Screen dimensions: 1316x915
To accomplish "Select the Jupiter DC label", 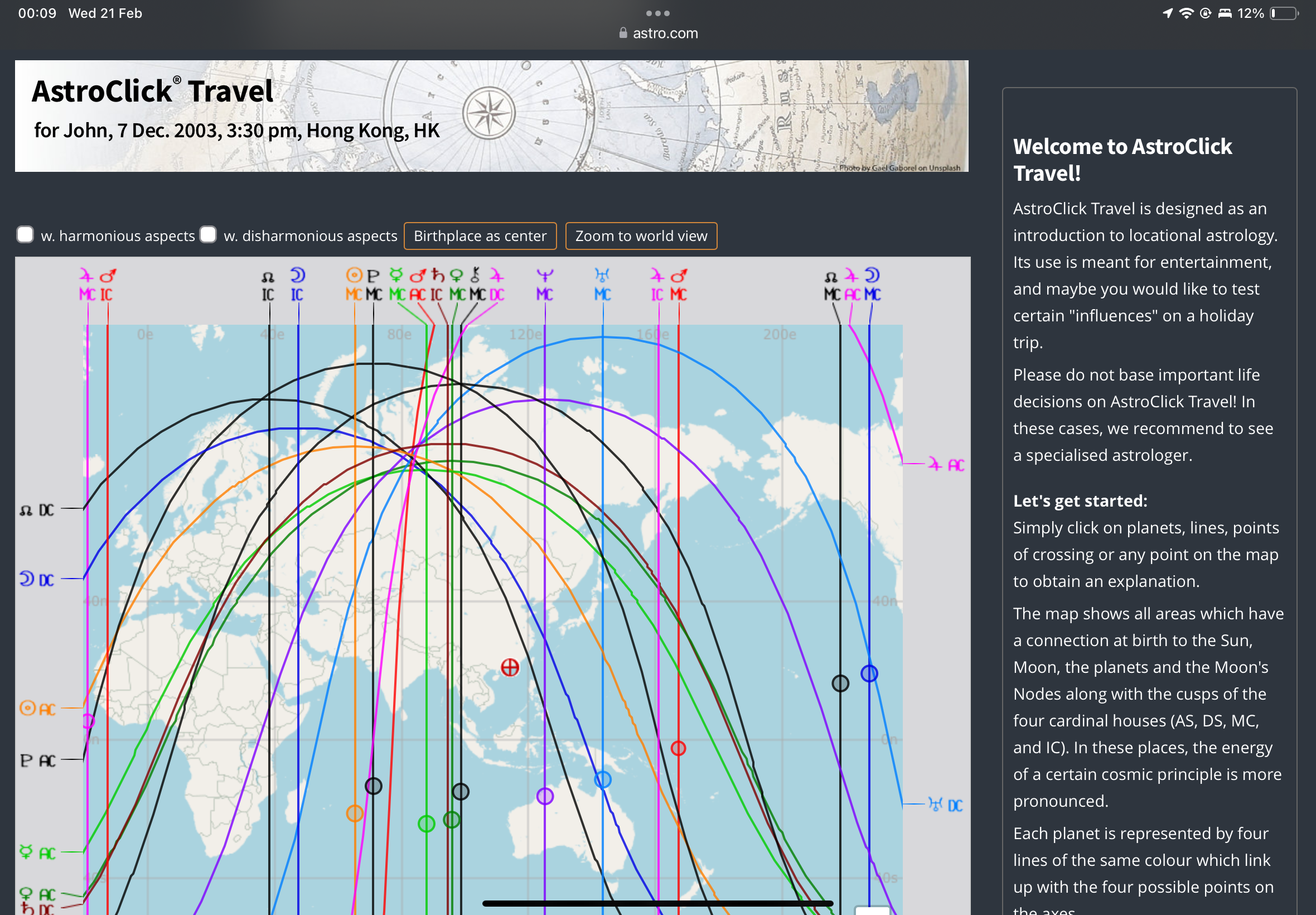I will (x=497, y=285).
